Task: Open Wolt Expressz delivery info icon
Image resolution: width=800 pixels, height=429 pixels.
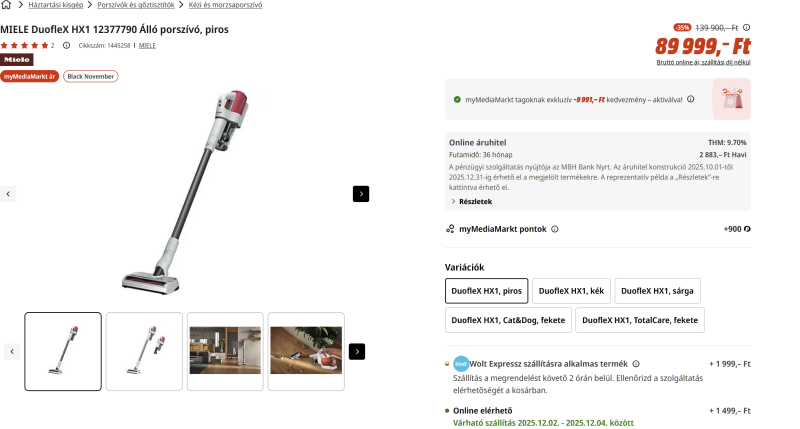Action: pyautogui.click(x=636, y=364)
